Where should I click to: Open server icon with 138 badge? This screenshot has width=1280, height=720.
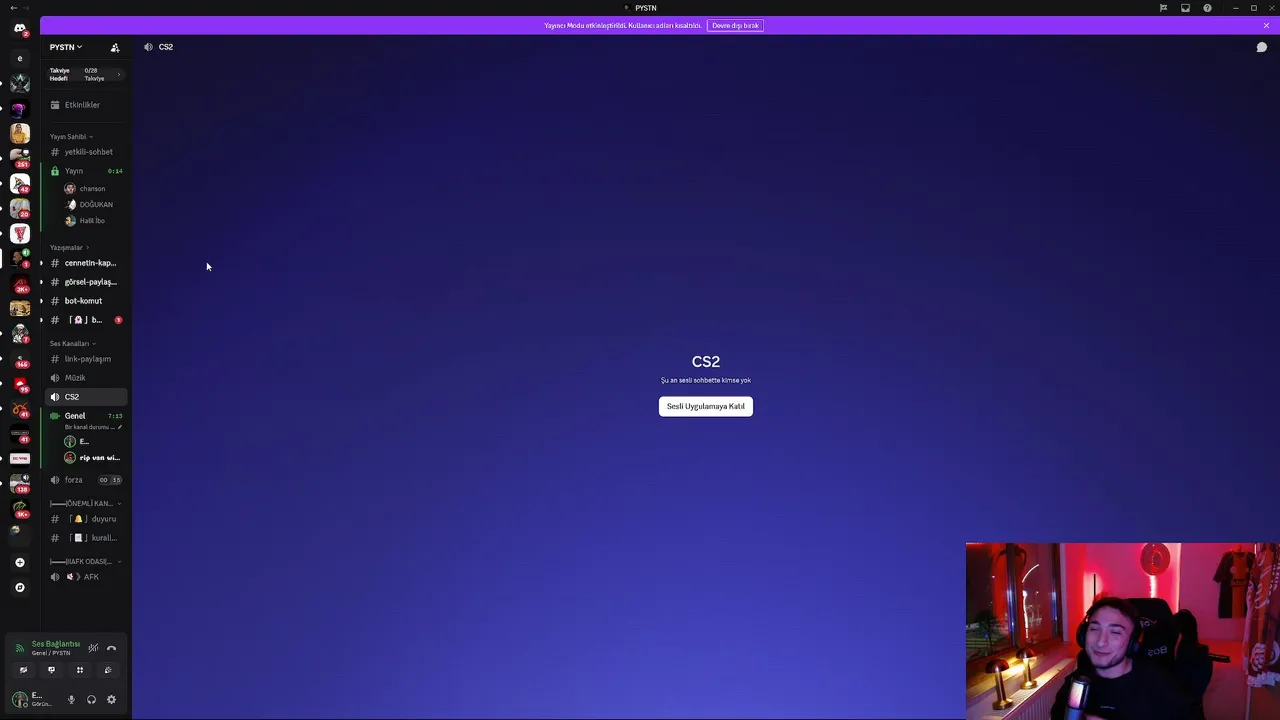coord(20,484)
